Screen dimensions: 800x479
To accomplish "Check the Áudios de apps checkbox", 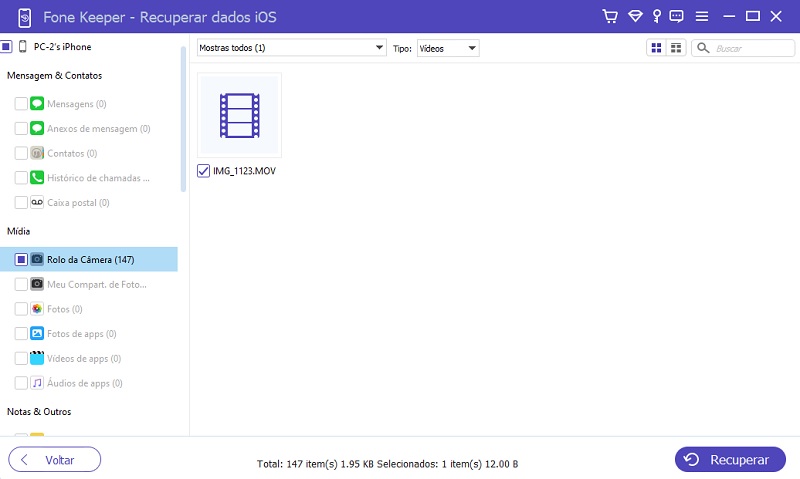I will point(21,383).
